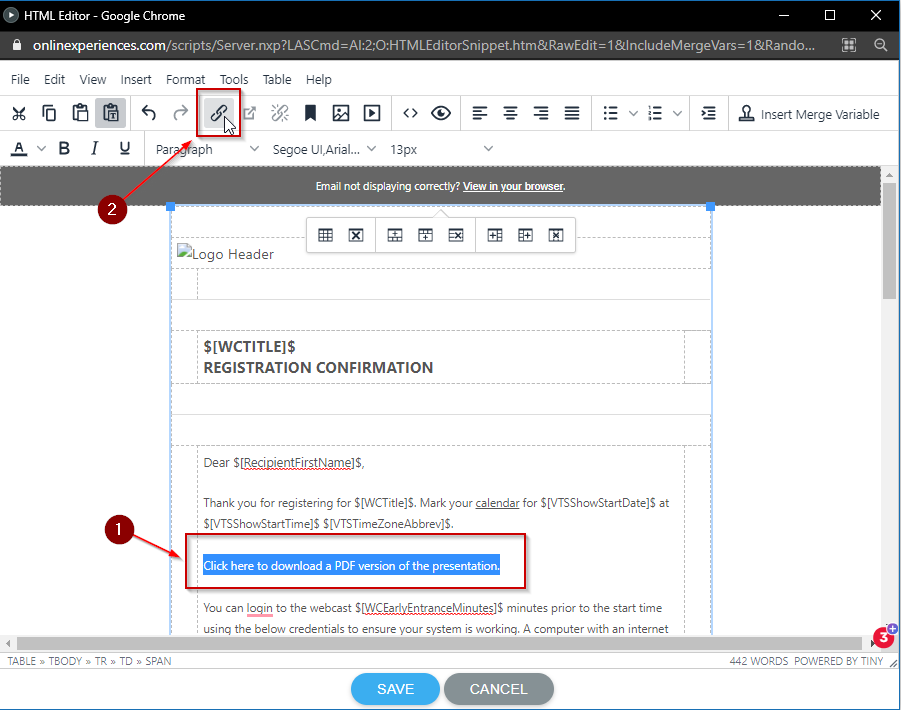The width and height of the screenshot is (901, 710).
Task: Click the CANCEL button
Action: (x=499, y=689)
